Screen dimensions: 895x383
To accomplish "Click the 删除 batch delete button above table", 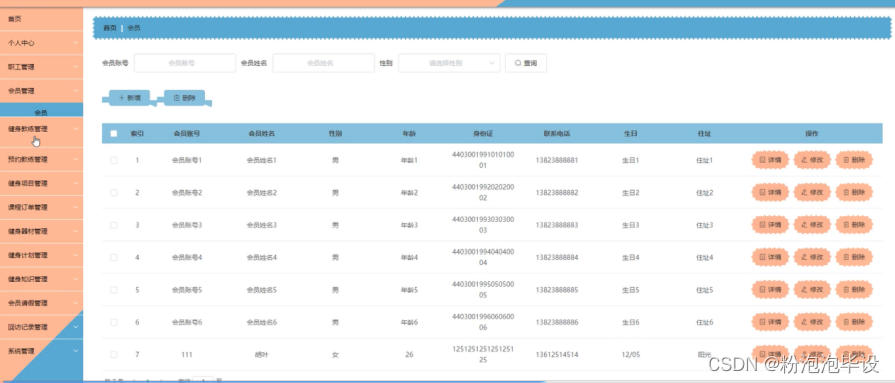I will pos(184,98).
